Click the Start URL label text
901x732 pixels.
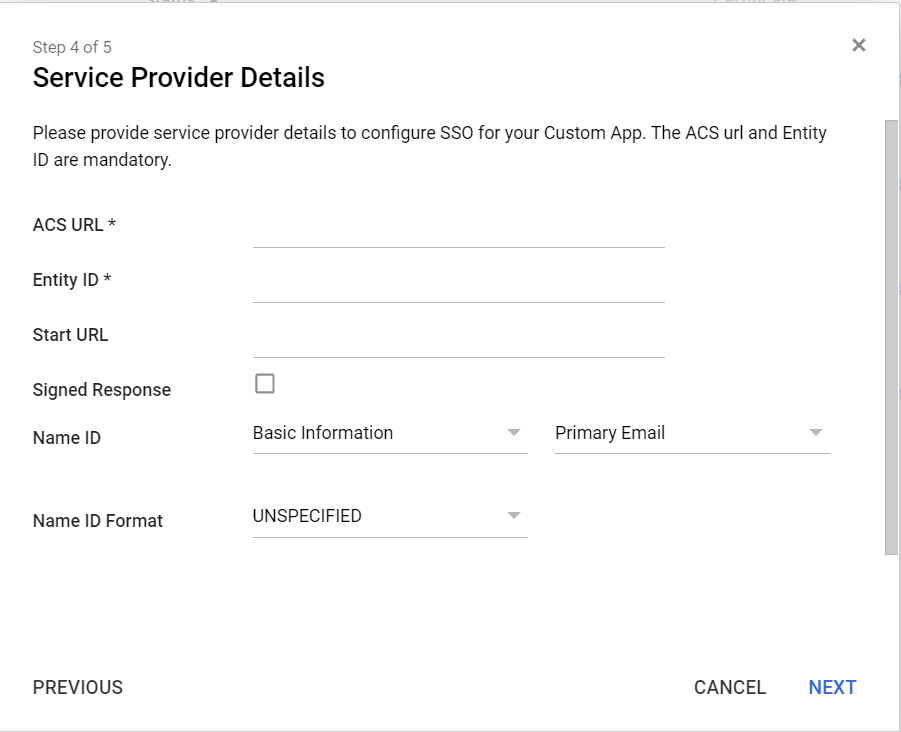(x=70, y=335)
